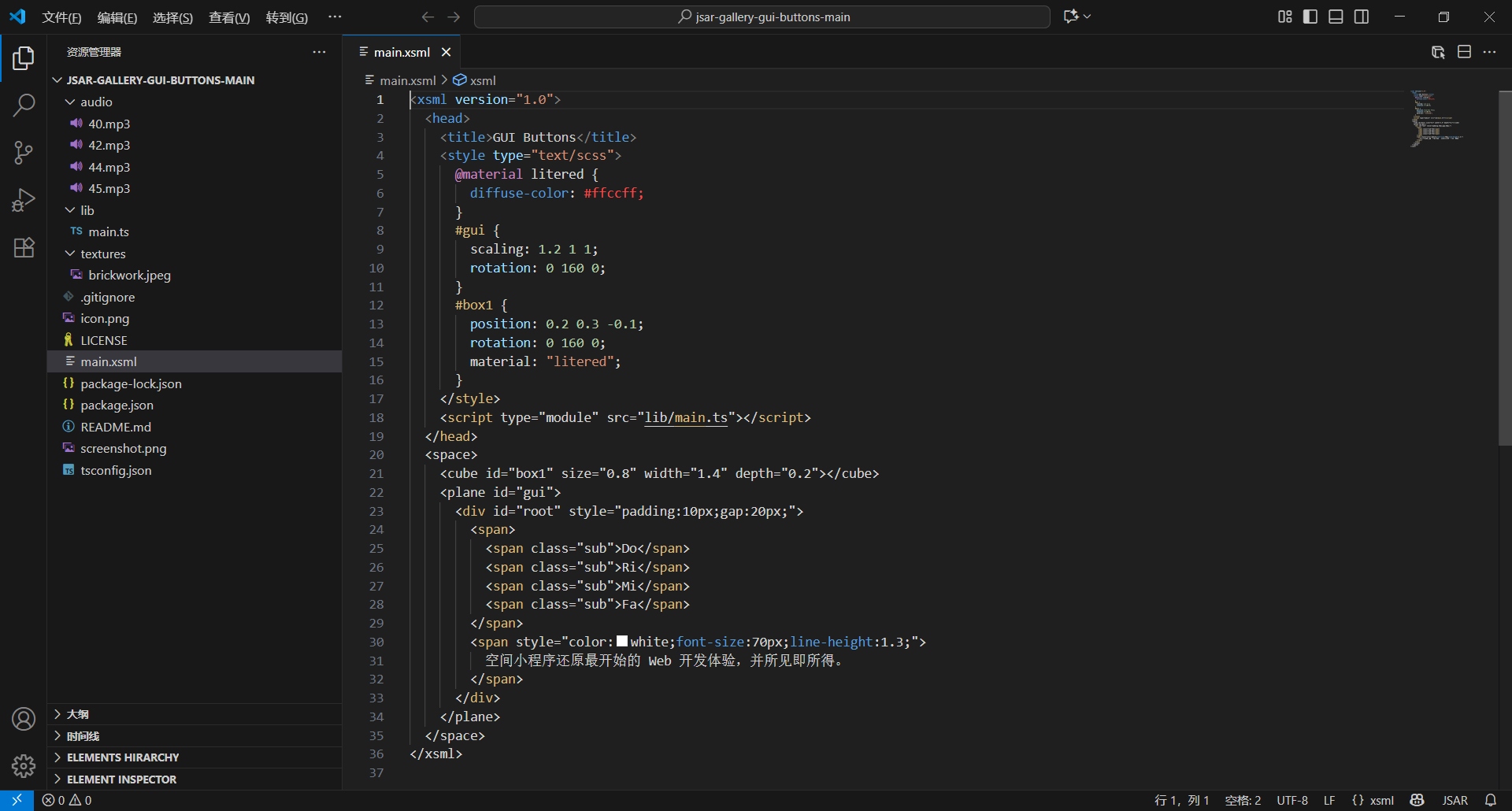Toggle the bottom Panel visibility
Screen dimensions: 1512x811
[1336, 17]
